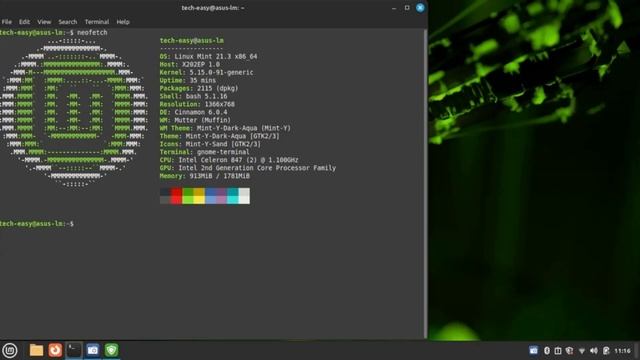This screenshot has width=640, height=360.
Task: Open the screenshot app in taskbar
Action: (93, 350)
